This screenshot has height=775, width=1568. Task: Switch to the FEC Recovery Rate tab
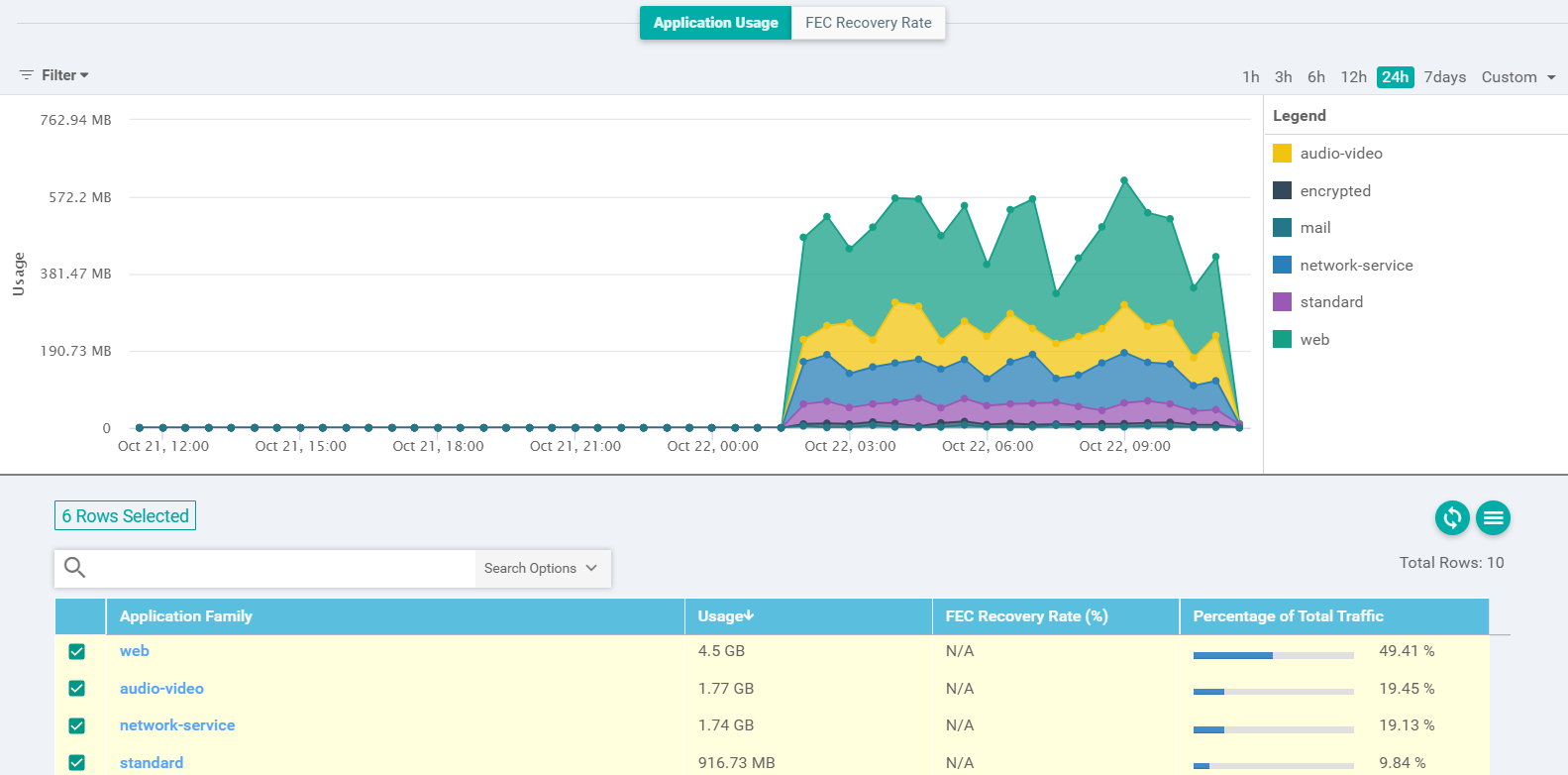[869, 23]
